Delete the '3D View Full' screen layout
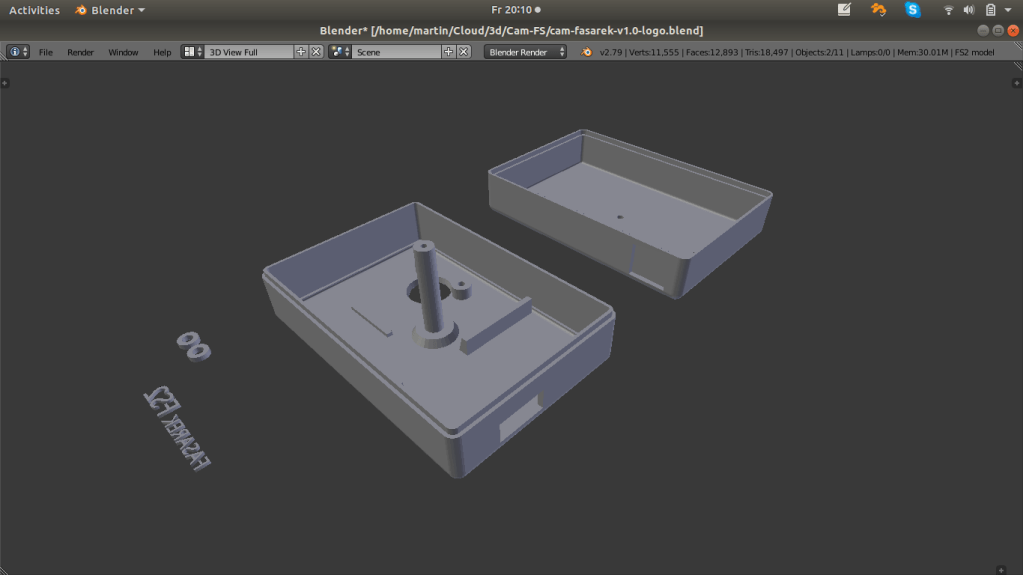The image size is (1023, 575). click(316, 52)
